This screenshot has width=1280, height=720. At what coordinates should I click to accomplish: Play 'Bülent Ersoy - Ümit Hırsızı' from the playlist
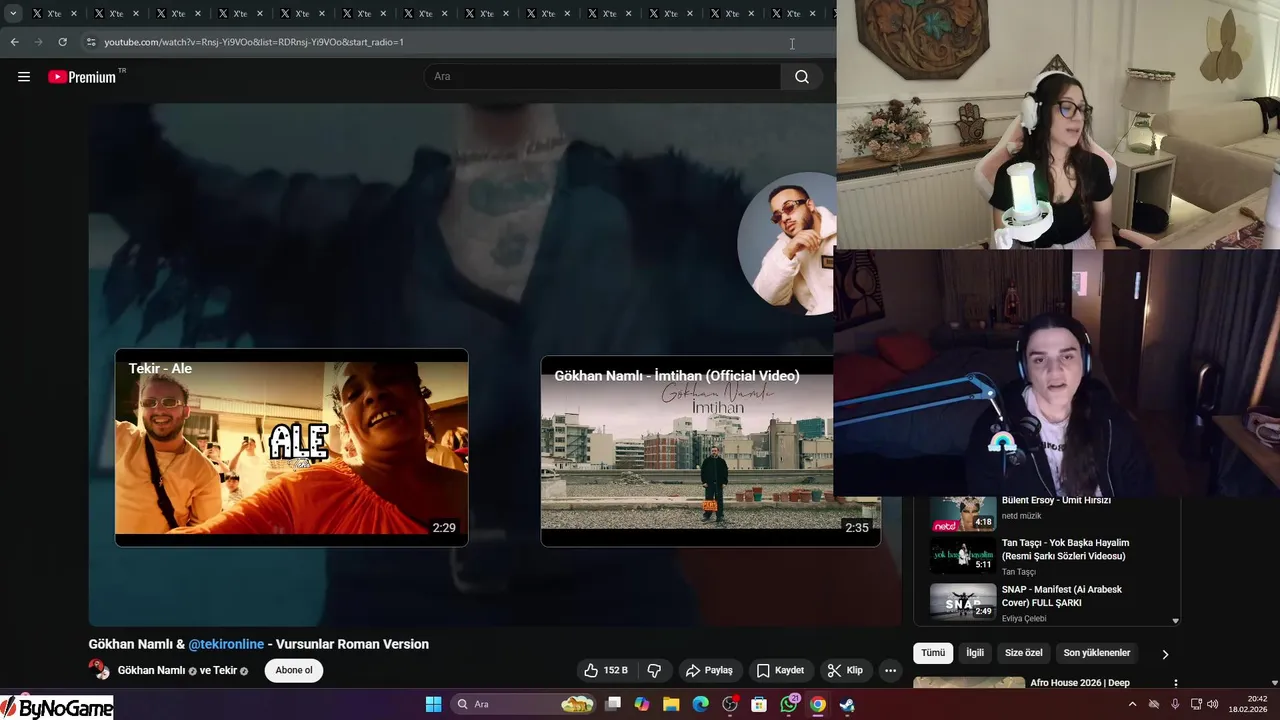pos(1045,508)
